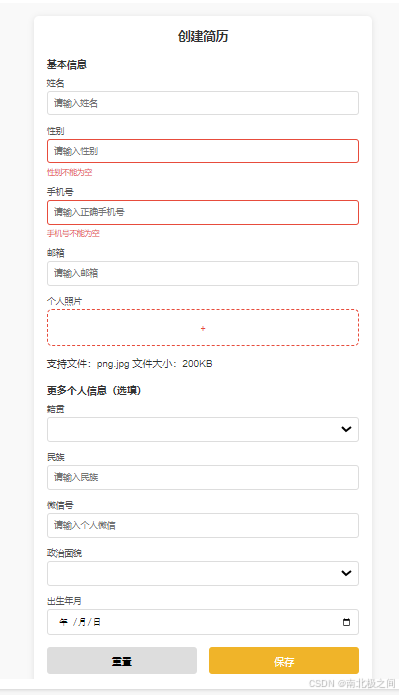The width and height of the screenshot is (399, 695).
Task: Click the 性别不能为空 error message
Action: 70,172
